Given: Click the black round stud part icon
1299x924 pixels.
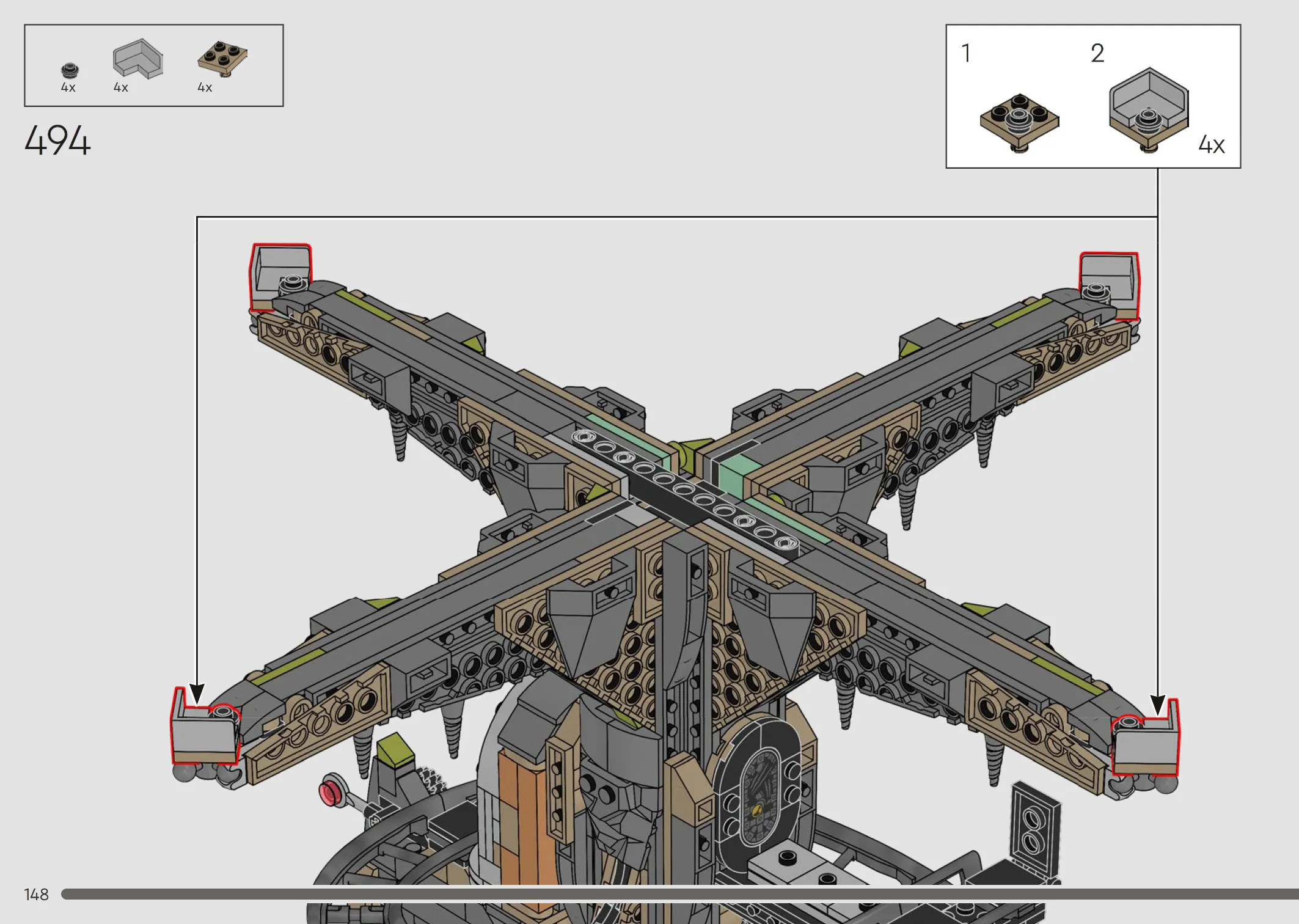Looking at the screenshot, I should [x=70, y=71].
